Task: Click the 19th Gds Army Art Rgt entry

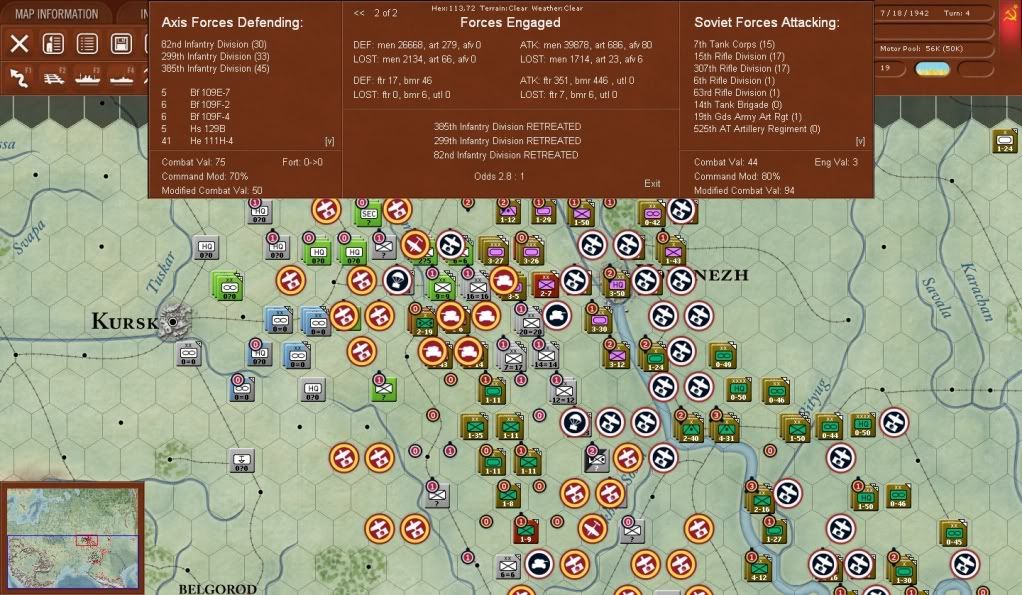Action: [x=748, y=117]
